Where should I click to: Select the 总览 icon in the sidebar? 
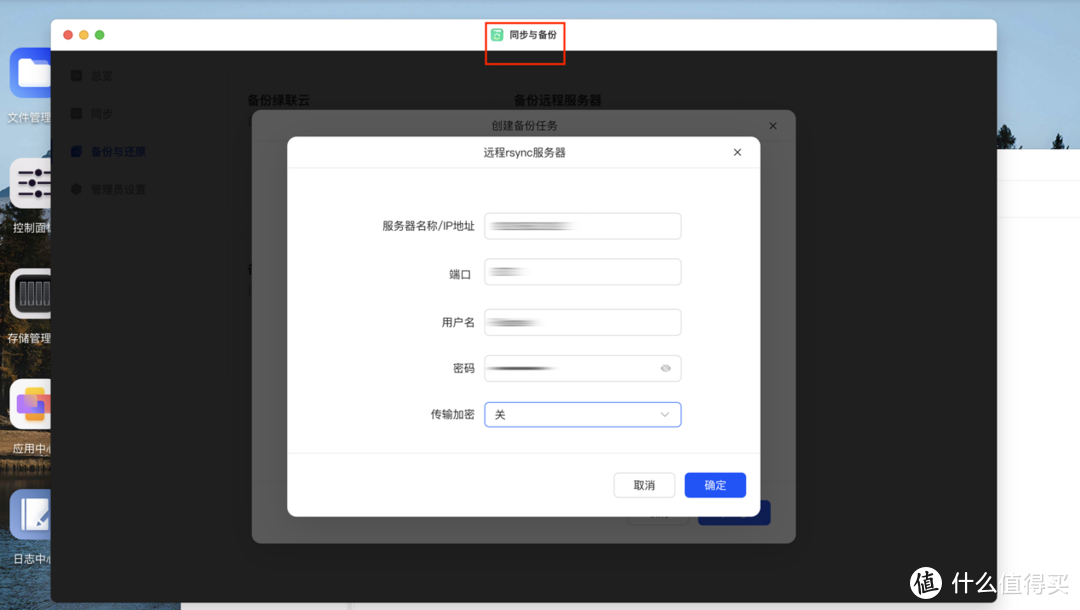click(x=78, y=75)
